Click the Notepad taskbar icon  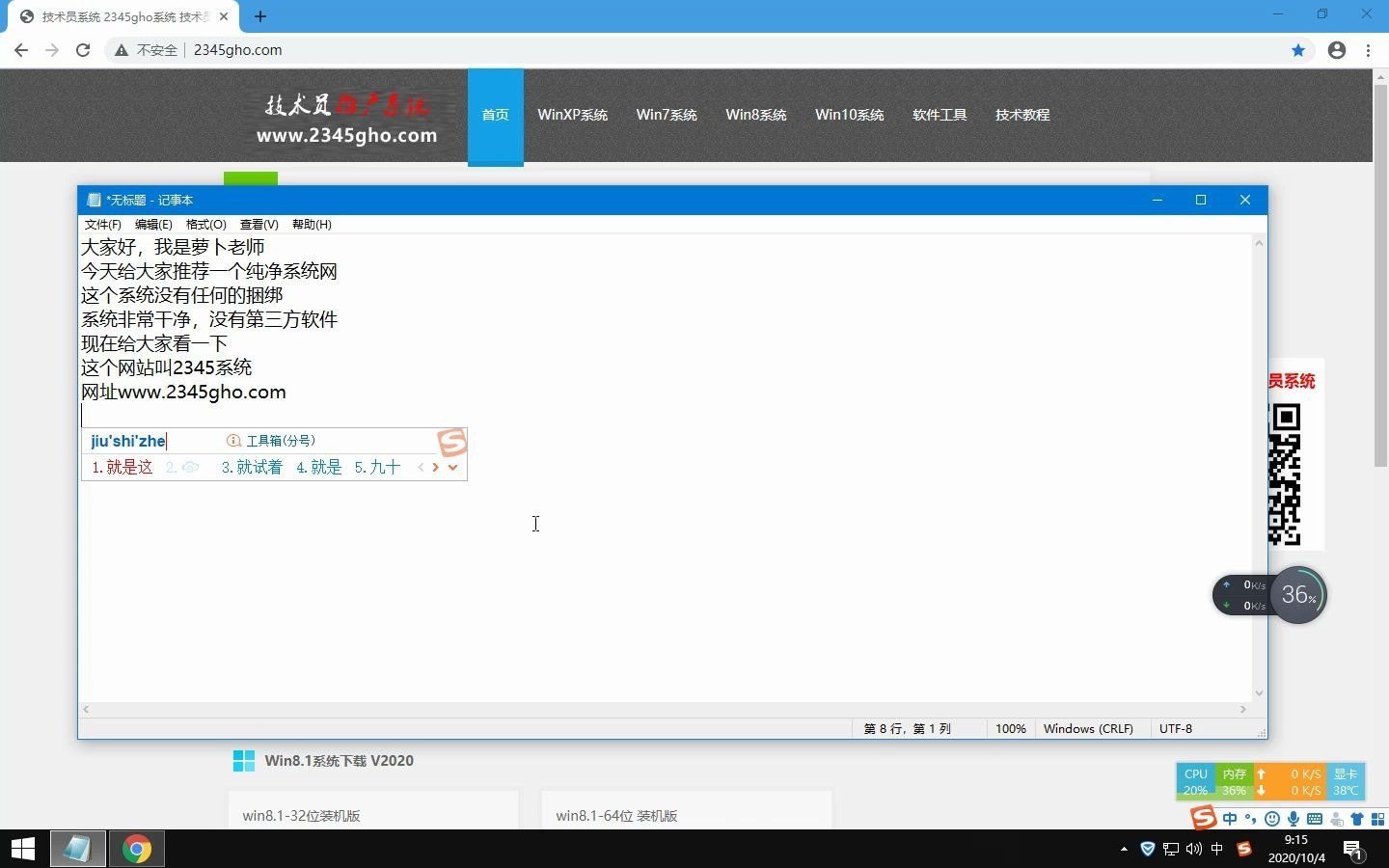78,849
